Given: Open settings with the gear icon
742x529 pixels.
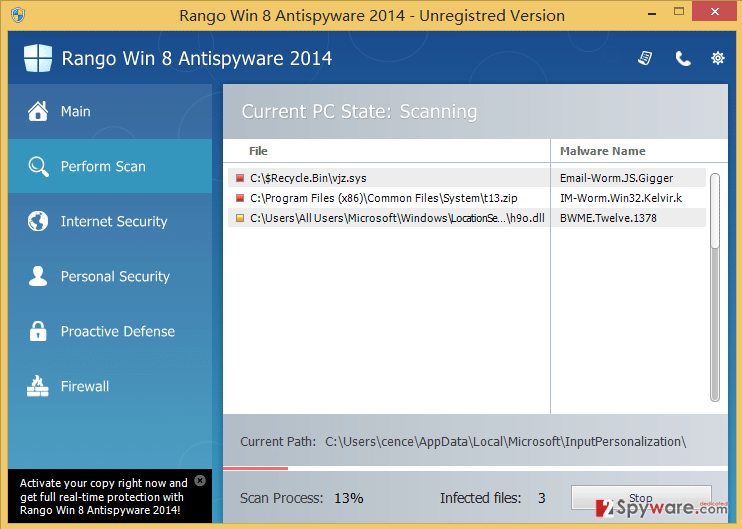Looking at the screenshot, I should [x=718, y=58].
